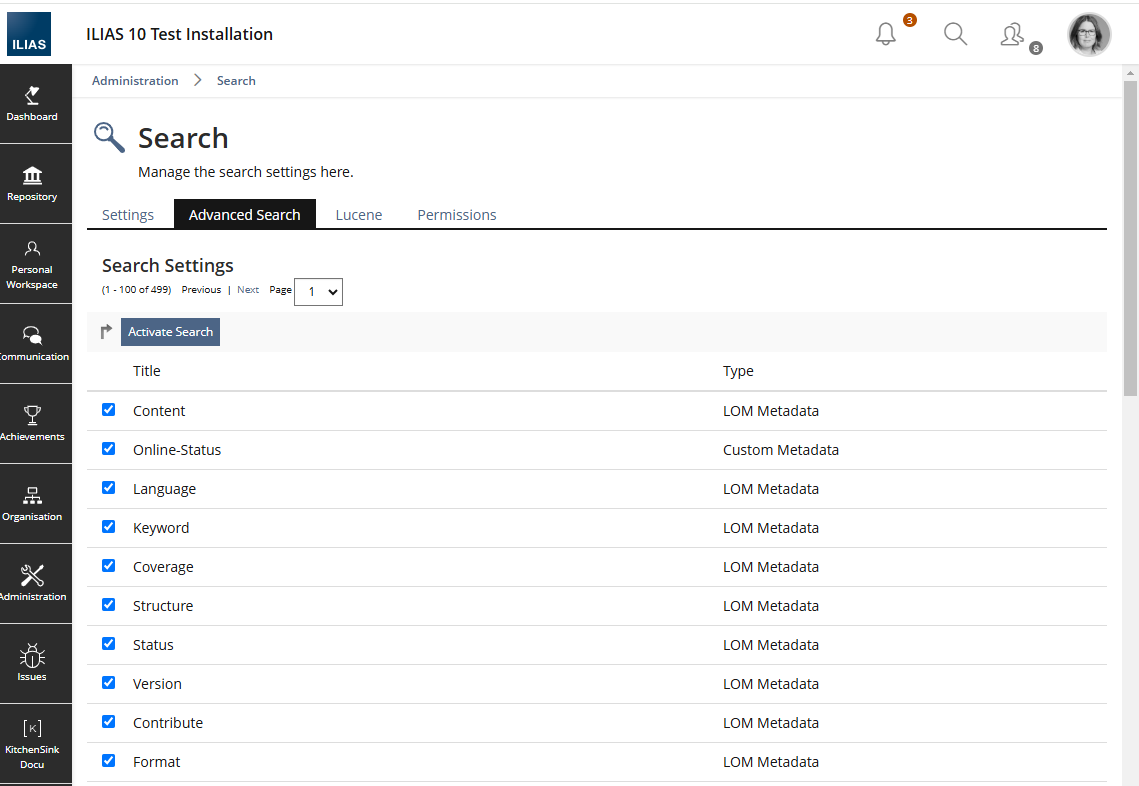Click the Administration breadcrumb link
This screenshot has width=1139, height=786.
click(x=135, y=81)
